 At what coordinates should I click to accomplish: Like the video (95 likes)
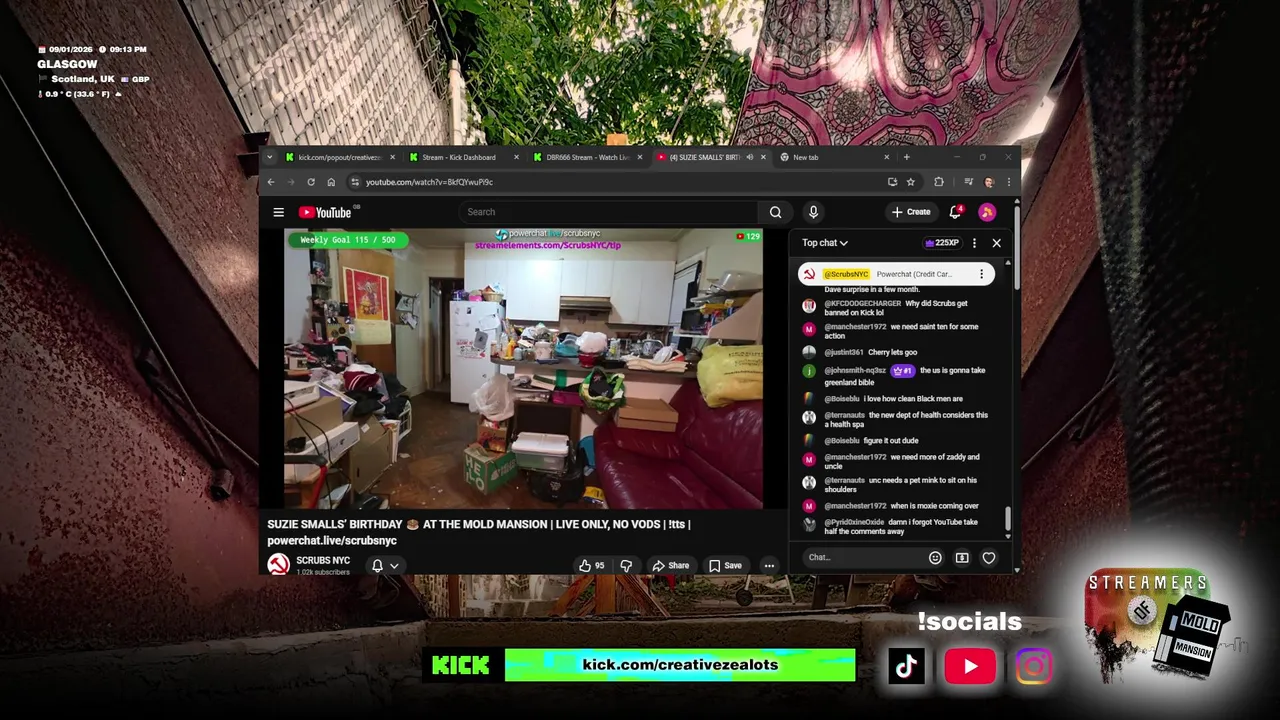pos(592,566)
